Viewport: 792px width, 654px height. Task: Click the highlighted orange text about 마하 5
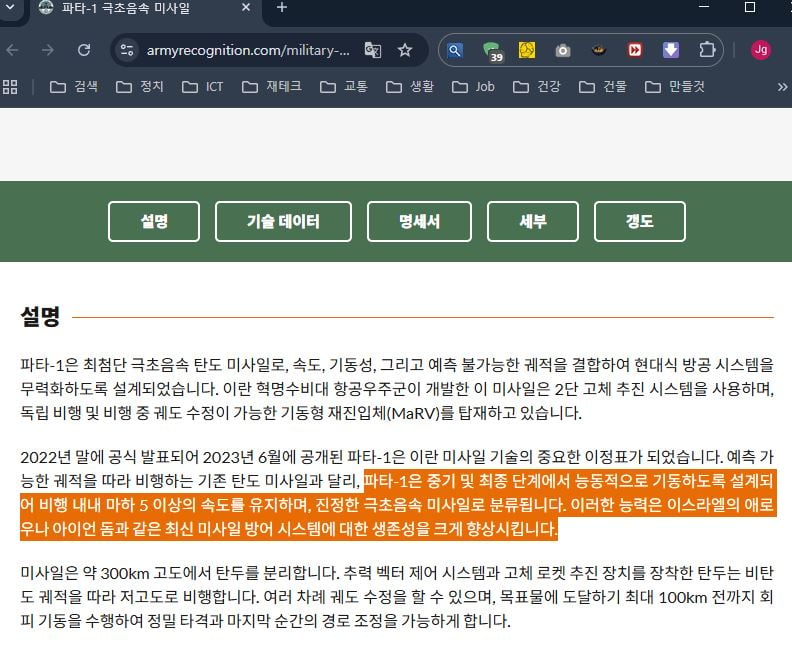click(397, 505)
